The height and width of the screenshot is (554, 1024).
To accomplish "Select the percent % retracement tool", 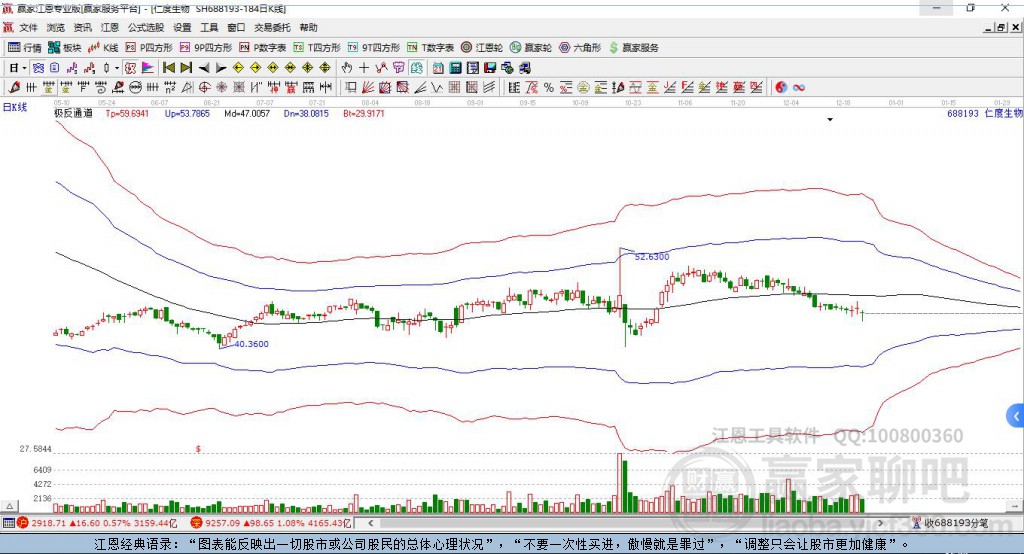I will 549,88.
